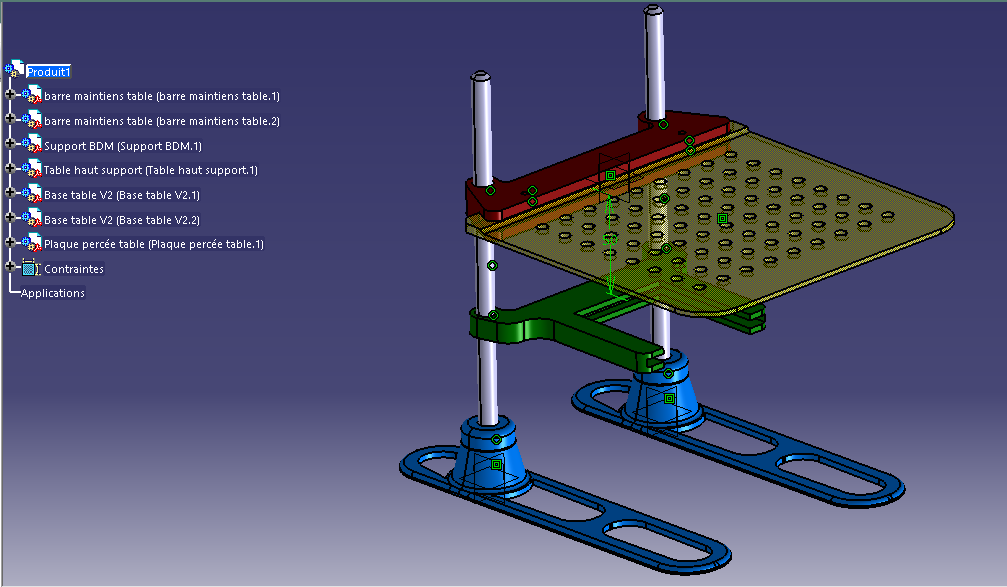
Task: Click the Base table V2.1 part icon
Action: (31, 193)
